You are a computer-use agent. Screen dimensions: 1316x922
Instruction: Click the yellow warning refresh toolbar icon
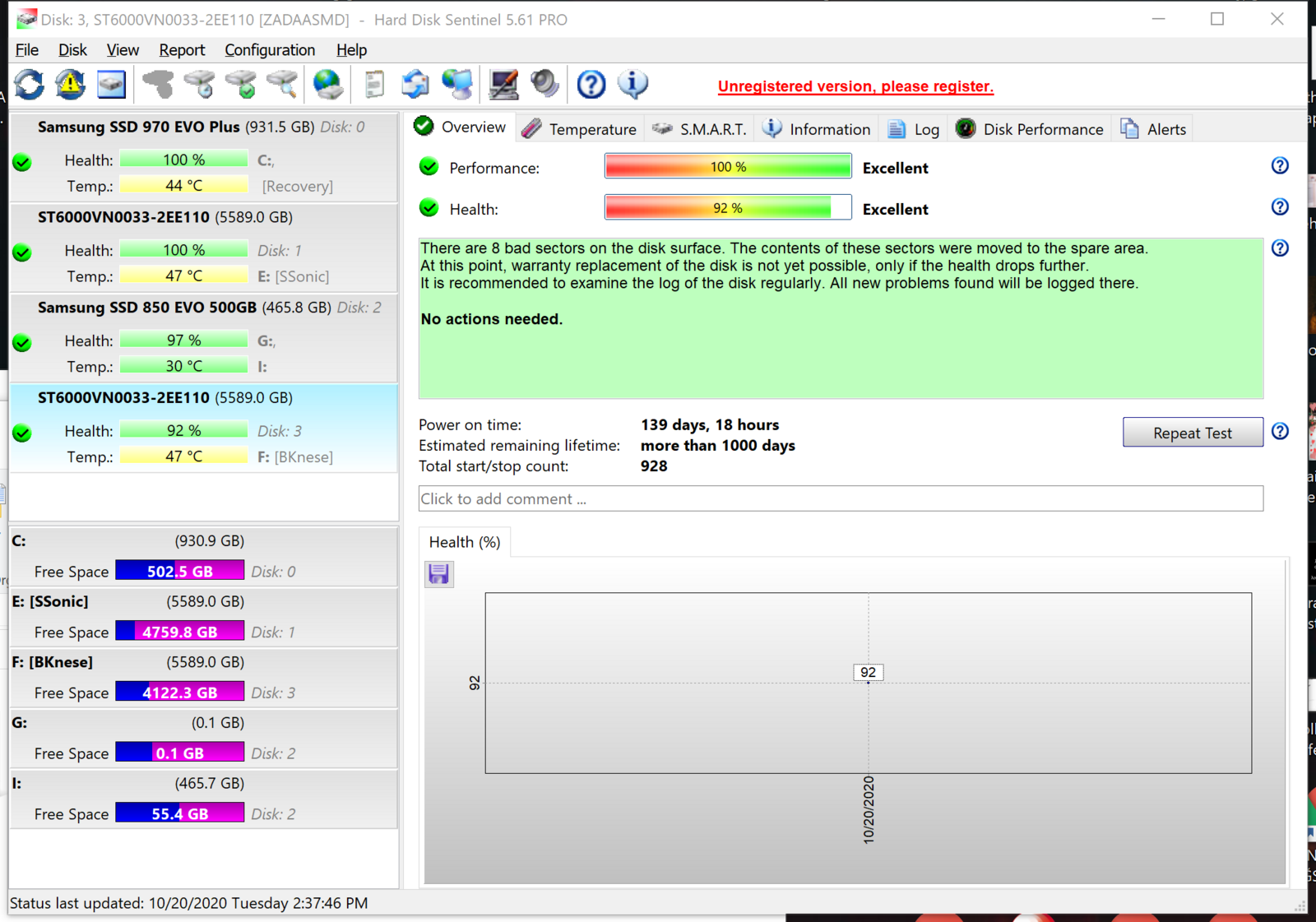pos(71,85)
